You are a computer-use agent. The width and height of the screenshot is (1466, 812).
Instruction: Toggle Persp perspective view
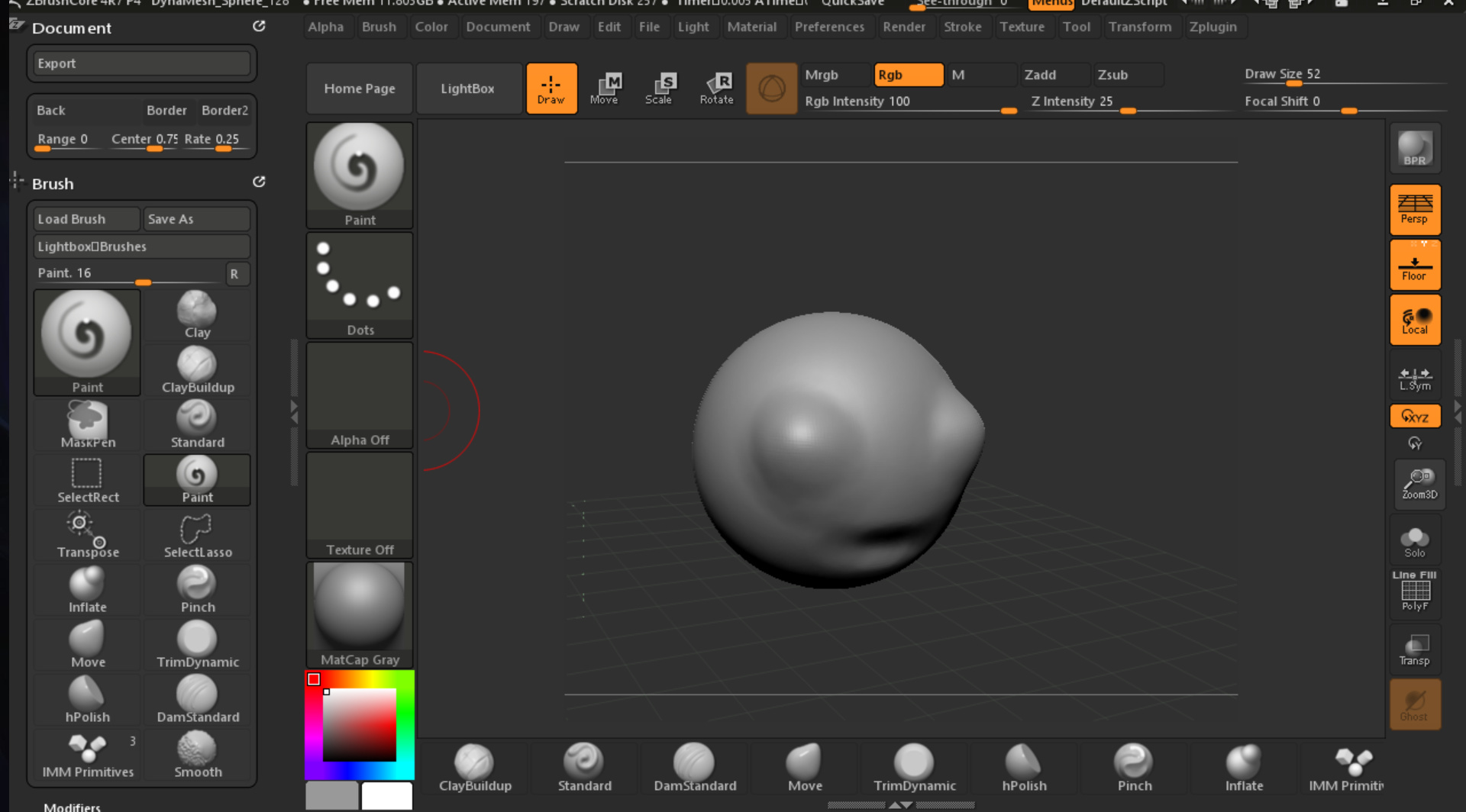click(x=1415, y=209)
